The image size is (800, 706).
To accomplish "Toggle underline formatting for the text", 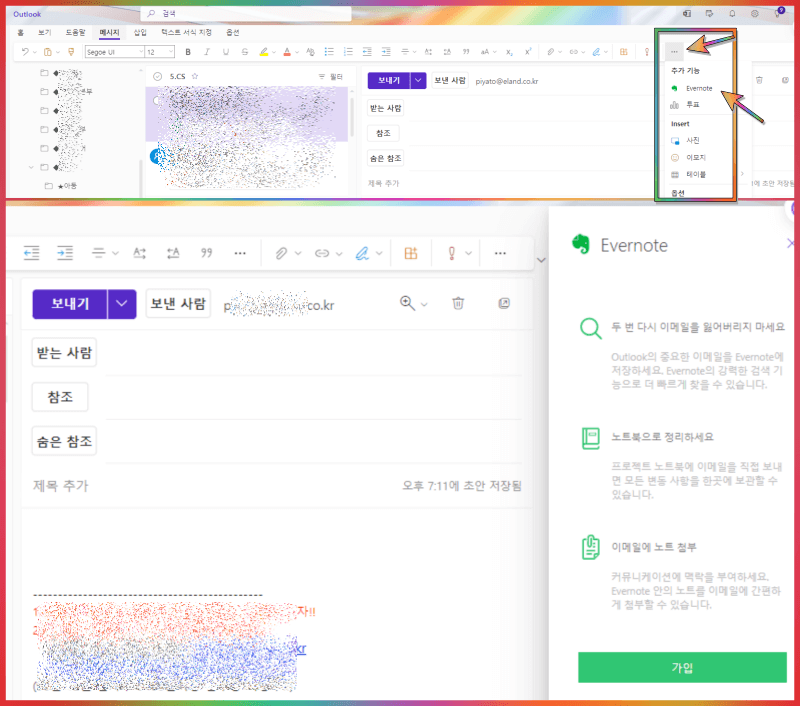I will pyautogui.click(x=225, y=51).
